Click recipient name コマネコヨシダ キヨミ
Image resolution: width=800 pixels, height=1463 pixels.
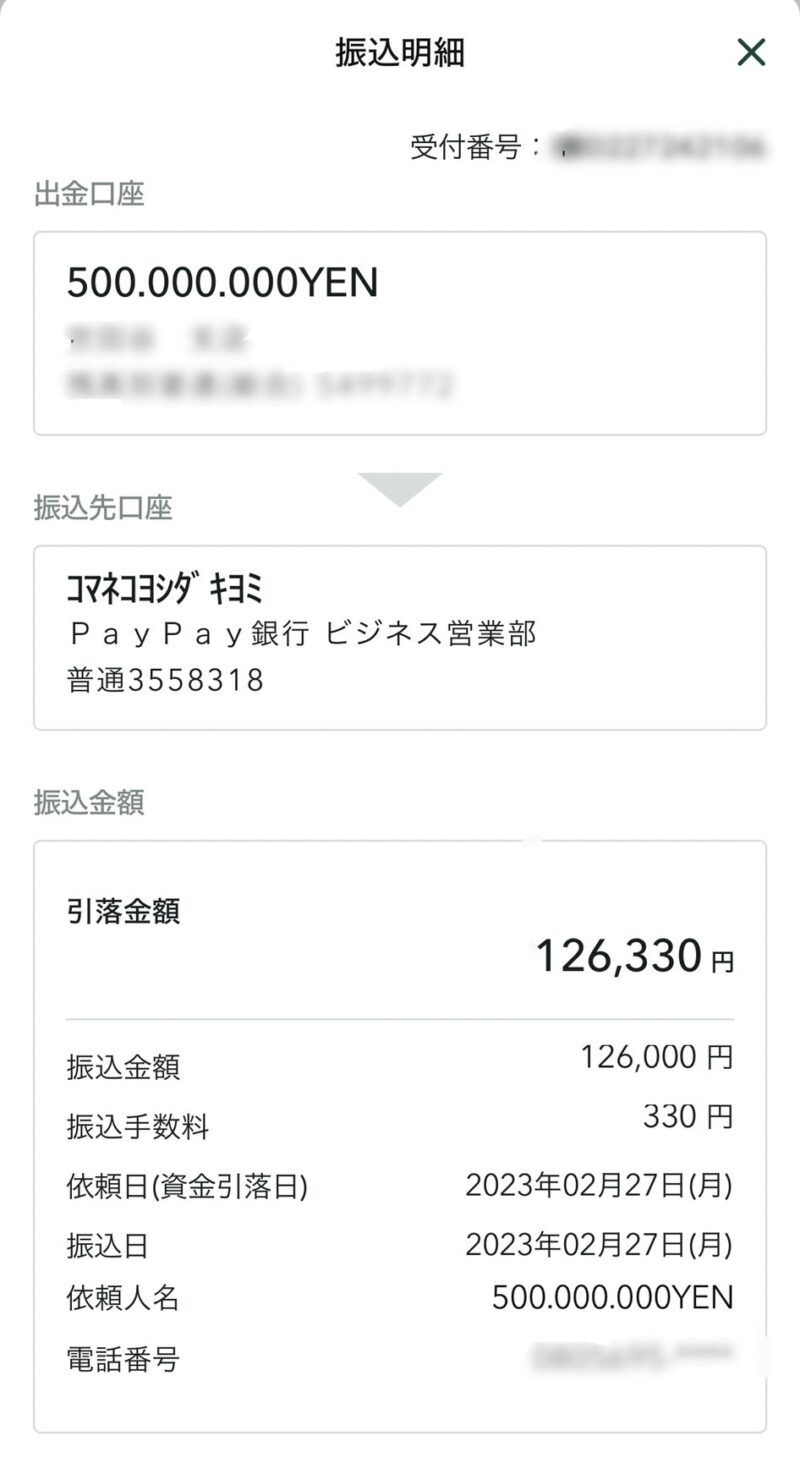pos(165,590)
